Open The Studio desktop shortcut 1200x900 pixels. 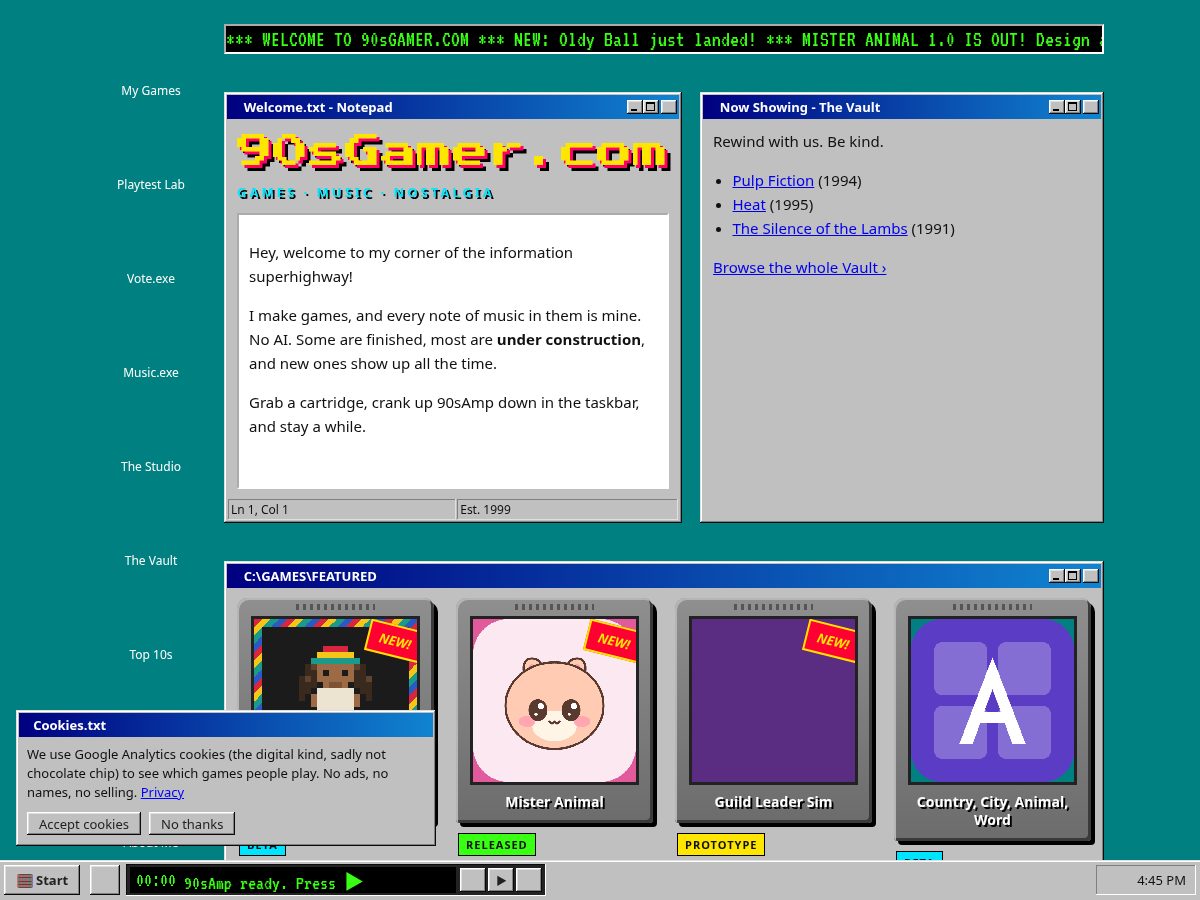[151, 466]
